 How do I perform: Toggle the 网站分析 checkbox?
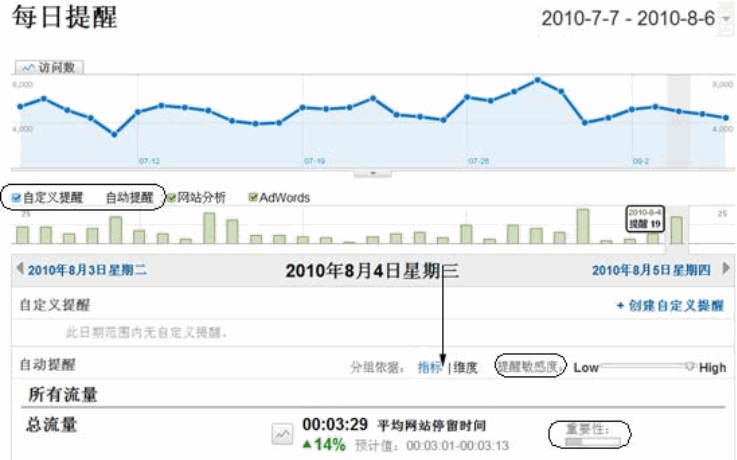tap(171, 198)
